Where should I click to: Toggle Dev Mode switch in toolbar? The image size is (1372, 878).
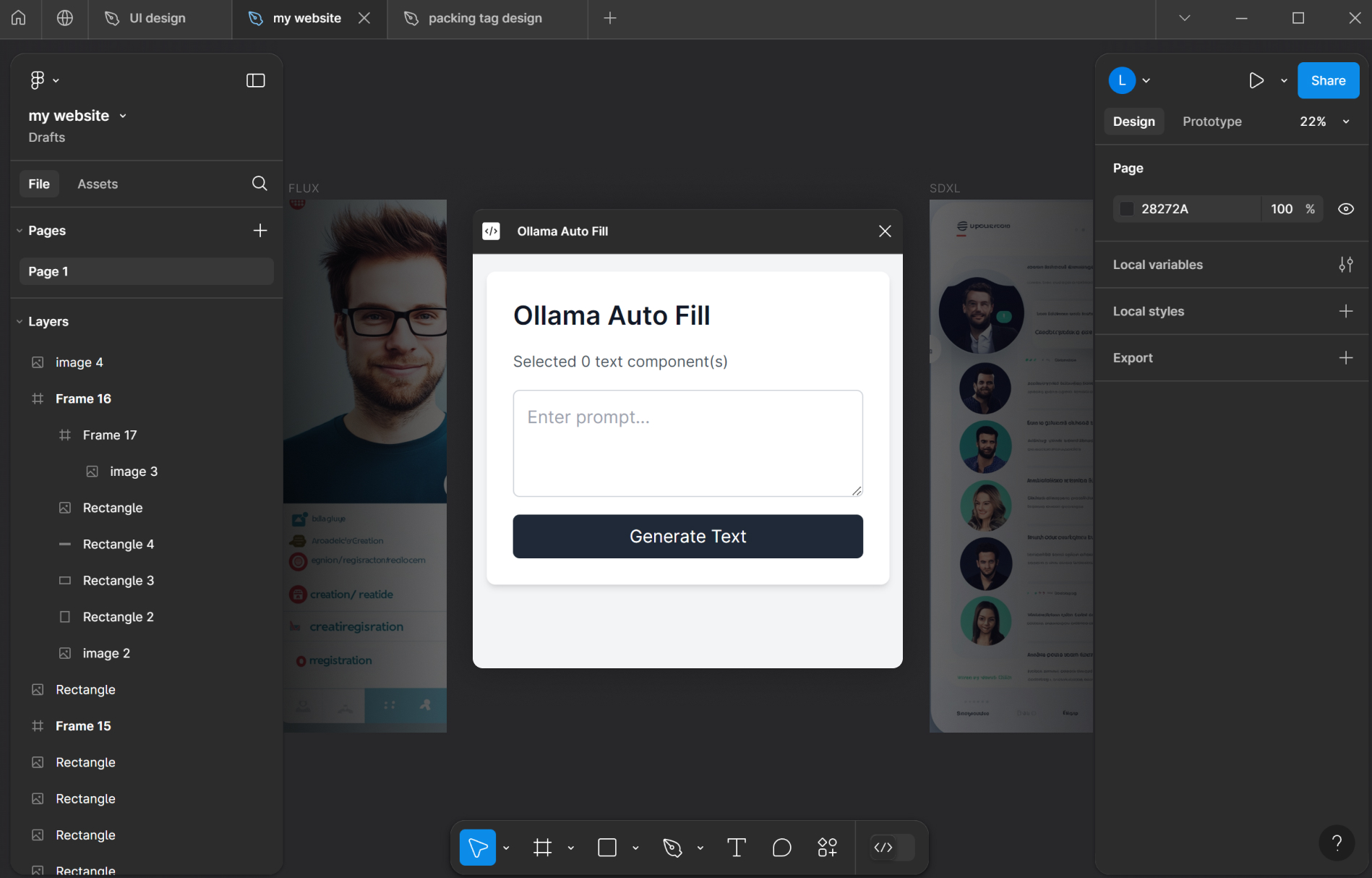click(x=892, y=848)
